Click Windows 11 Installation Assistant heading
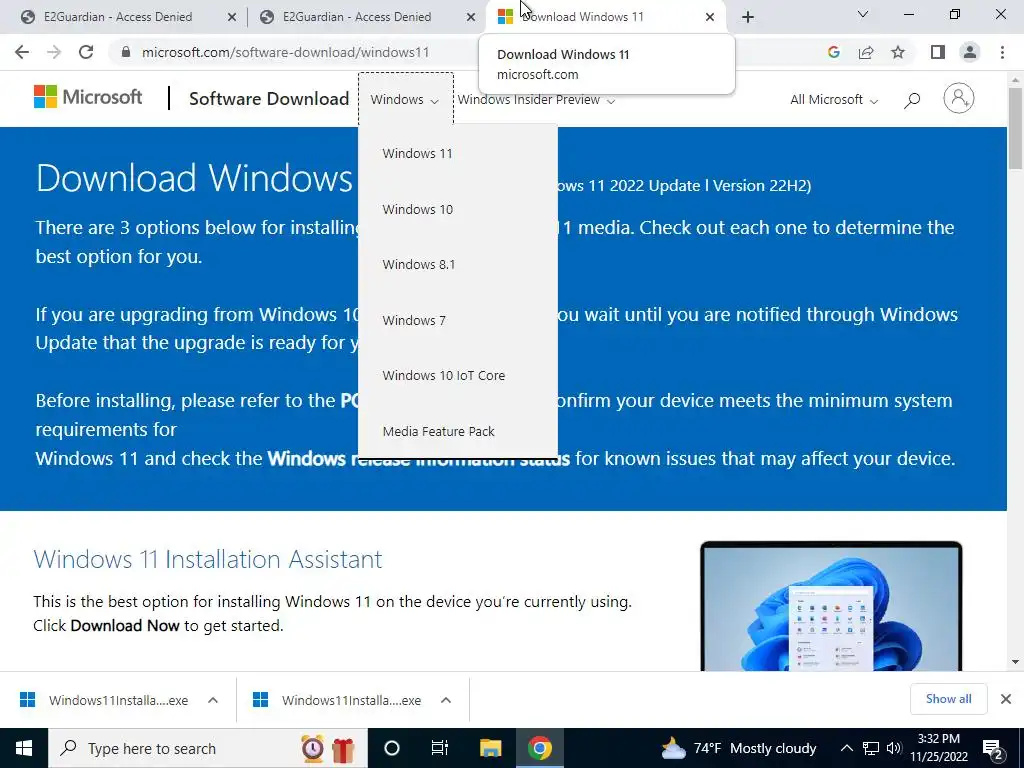1024x768 pixels. (208, 559)
